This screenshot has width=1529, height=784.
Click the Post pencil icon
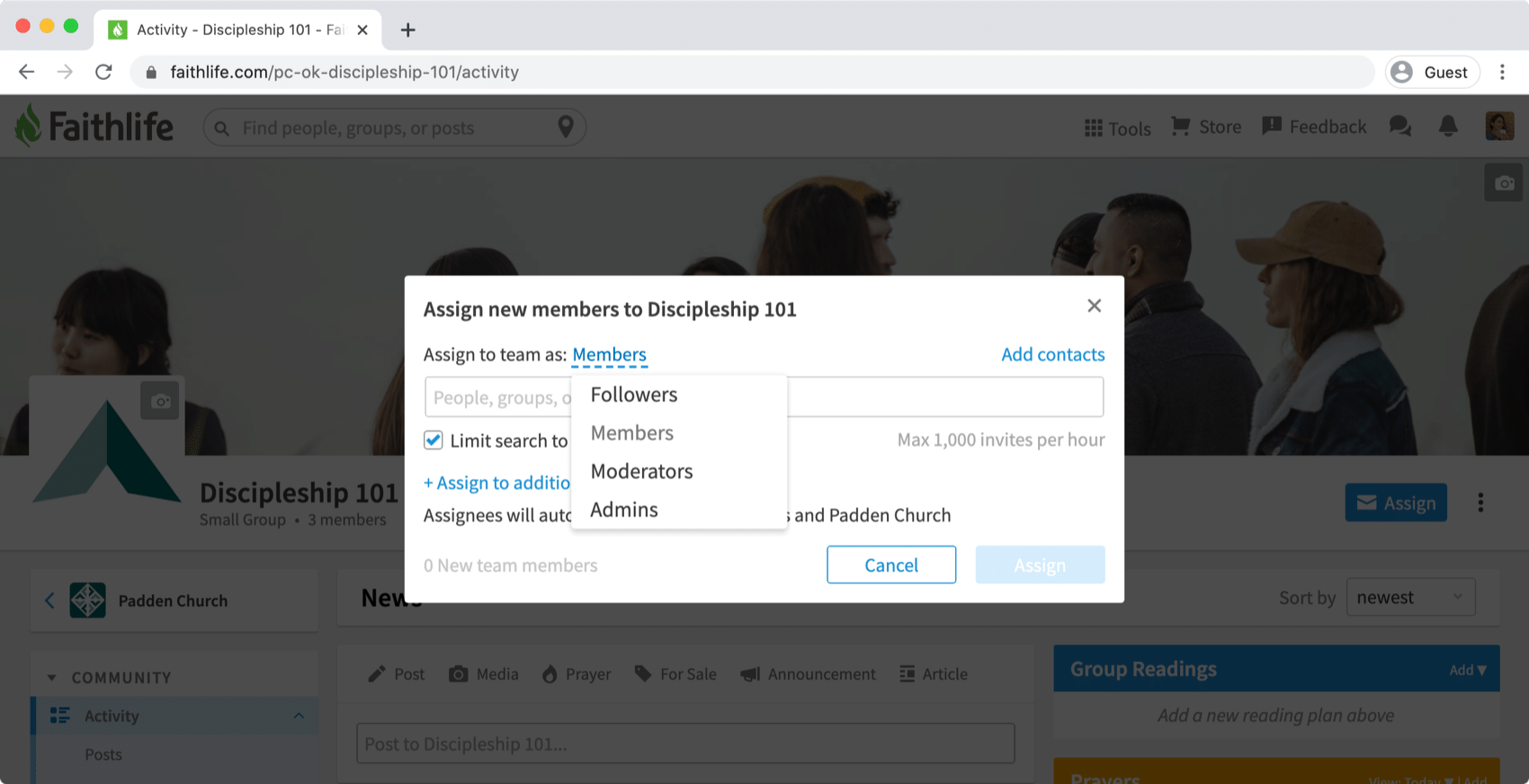[x=377, y=674]
